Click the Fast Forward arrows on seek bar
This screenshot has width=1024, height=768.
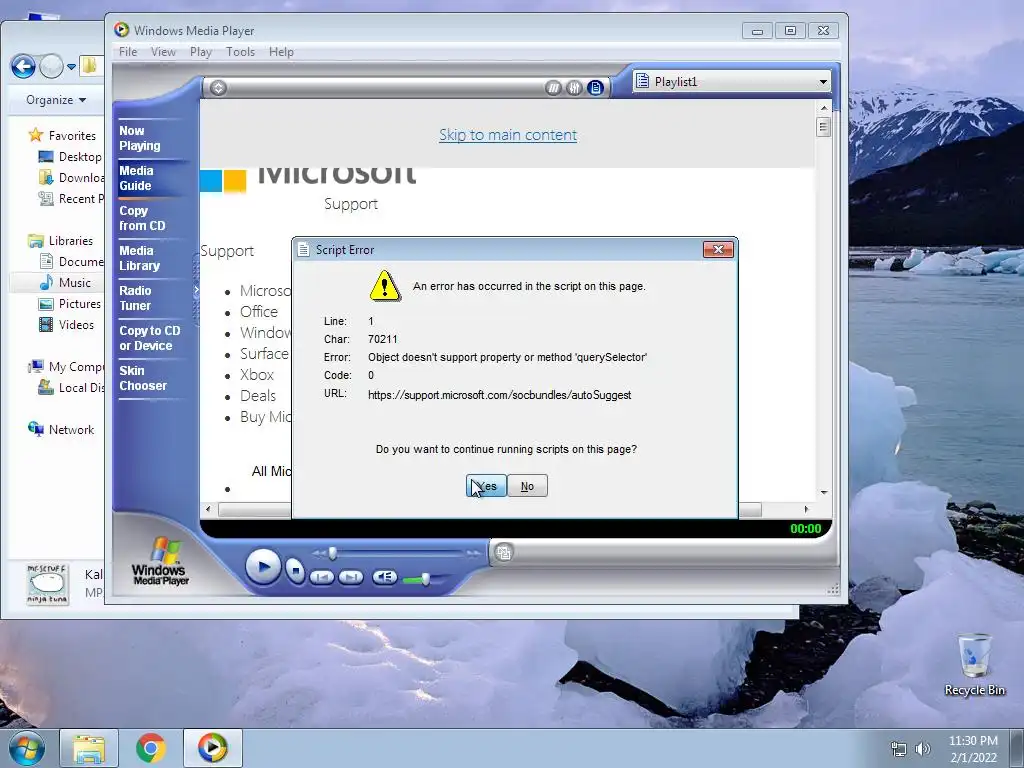473,553
